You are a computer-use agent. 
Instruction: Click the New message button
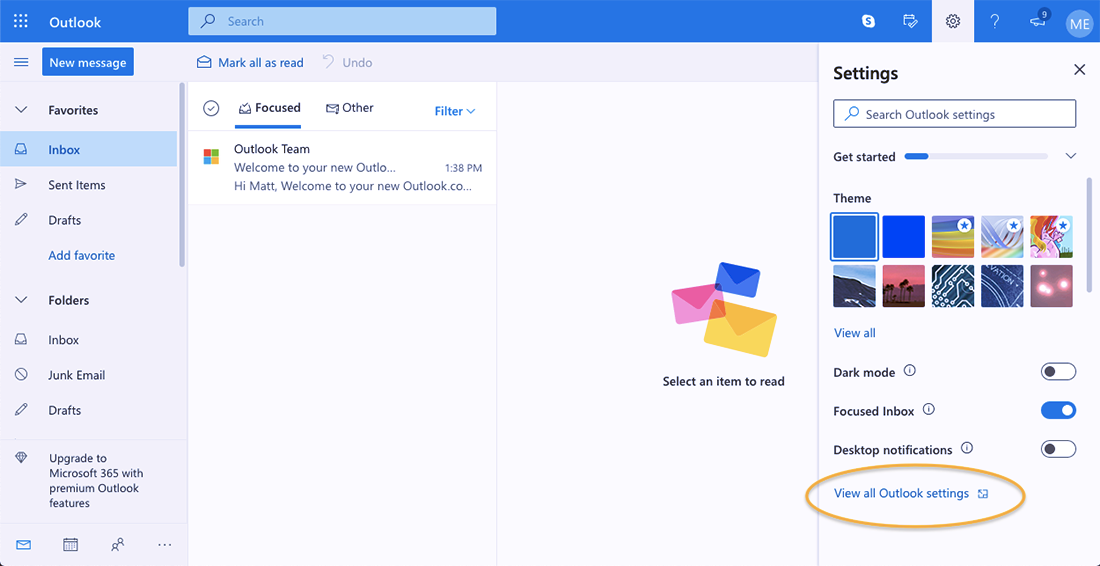point(88,62)
